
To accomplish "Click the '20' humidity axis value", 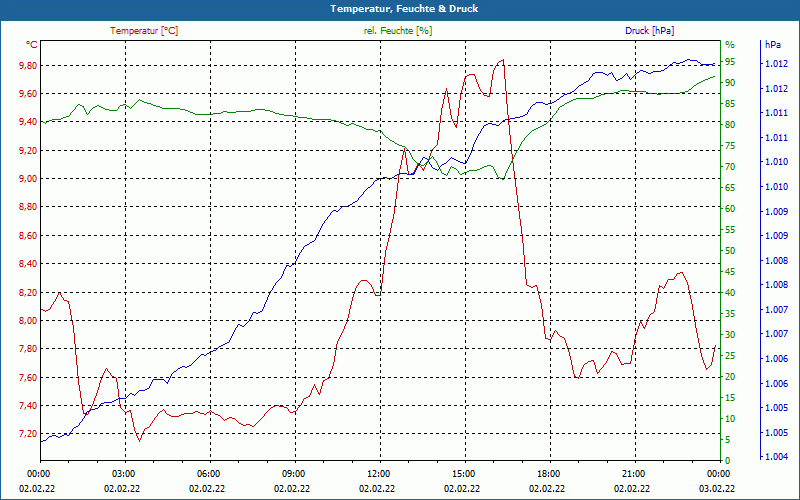I will [x=730, y=377].
